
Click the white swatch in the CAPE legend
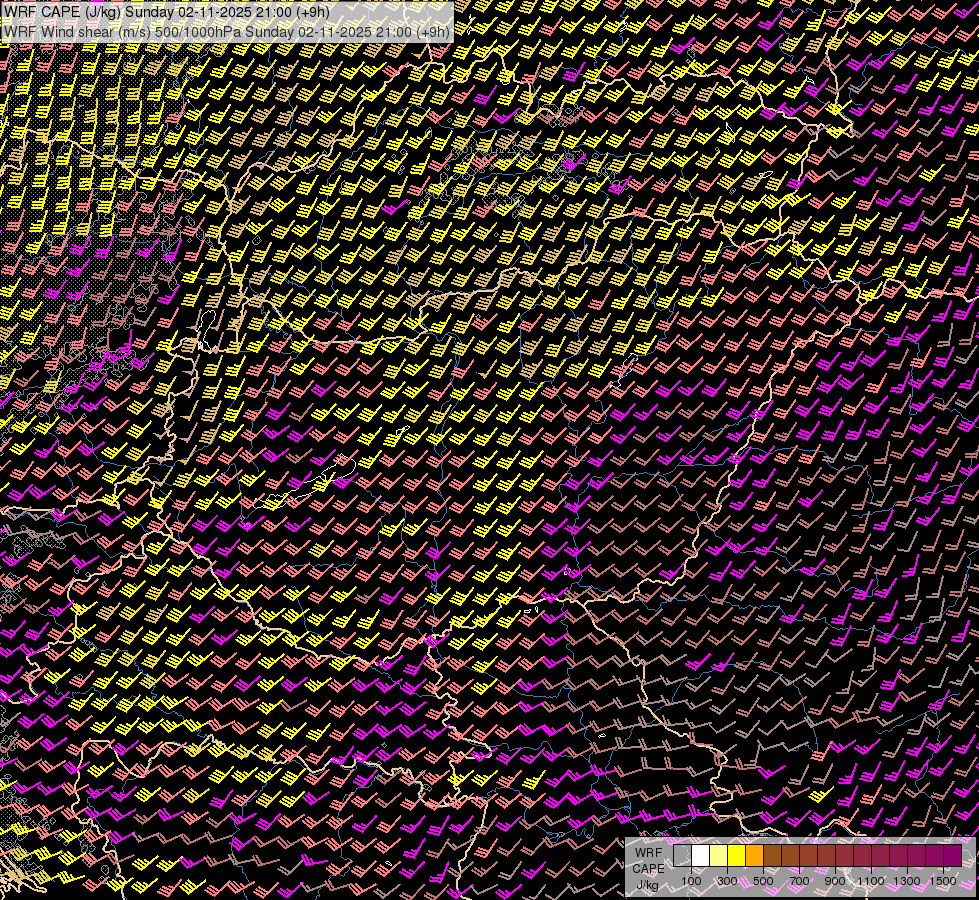[701, 856]
